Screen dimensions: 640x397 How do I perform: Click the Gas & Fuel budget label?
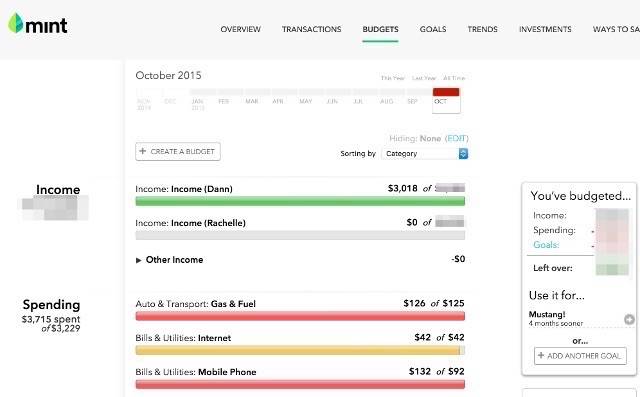tap(196, 304)
